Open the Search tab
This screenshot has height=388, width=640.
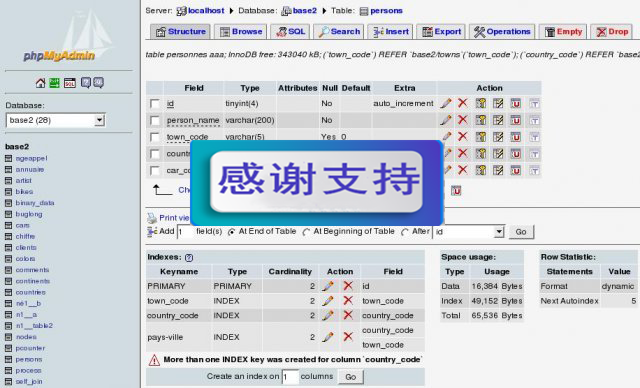339,31
